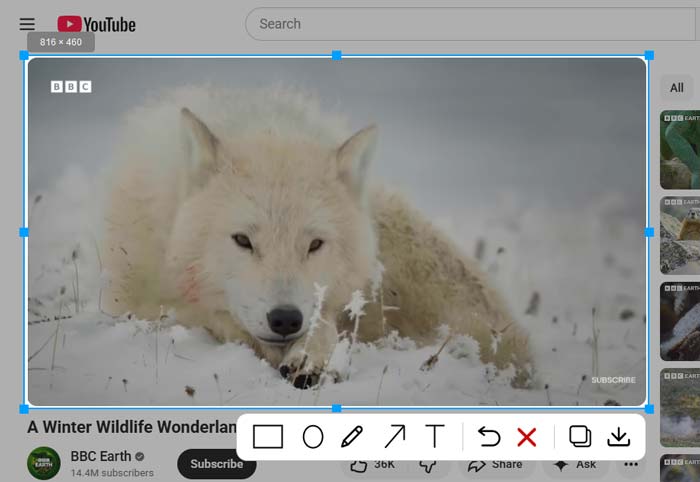Image resolution: width=700 pixels, height=482 pixels.
Task: Pick the pencil freehand tool
Action: (352, 436)
